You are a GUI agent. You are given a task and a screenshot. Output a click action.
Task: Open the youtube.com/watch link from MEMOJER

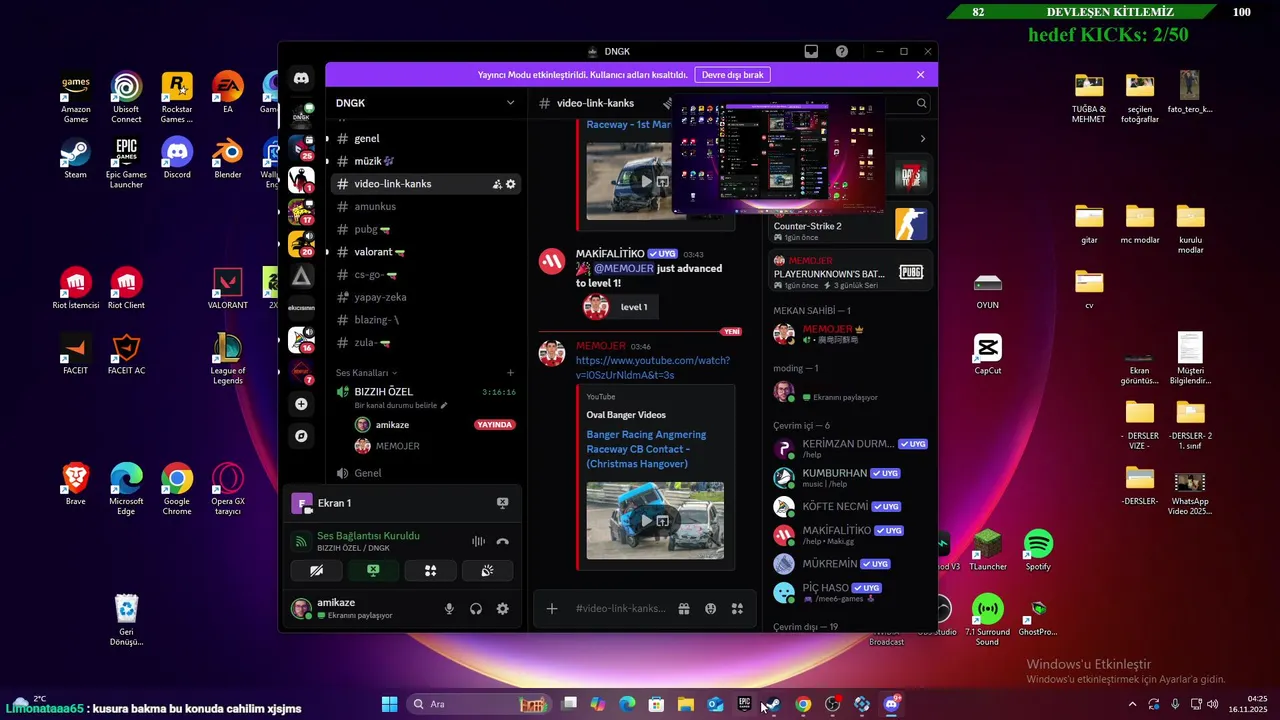[652, 367]
